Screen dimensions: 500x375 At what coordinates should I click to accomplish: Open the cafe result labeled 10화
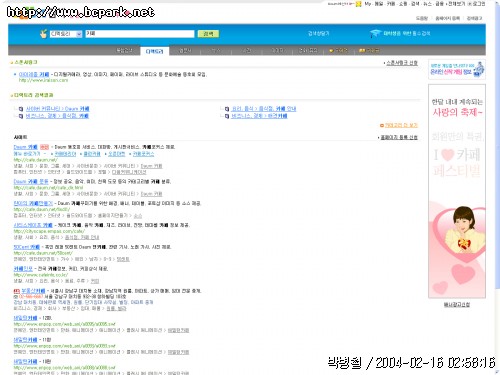click(25, 361)
